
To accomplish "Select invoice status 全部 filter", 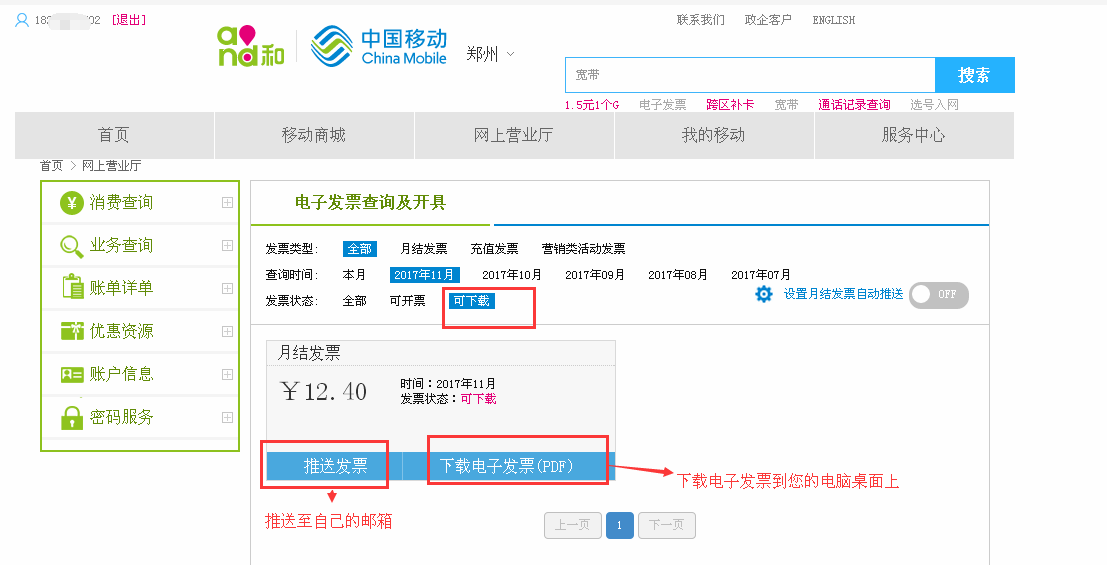I will click(354, 301).
